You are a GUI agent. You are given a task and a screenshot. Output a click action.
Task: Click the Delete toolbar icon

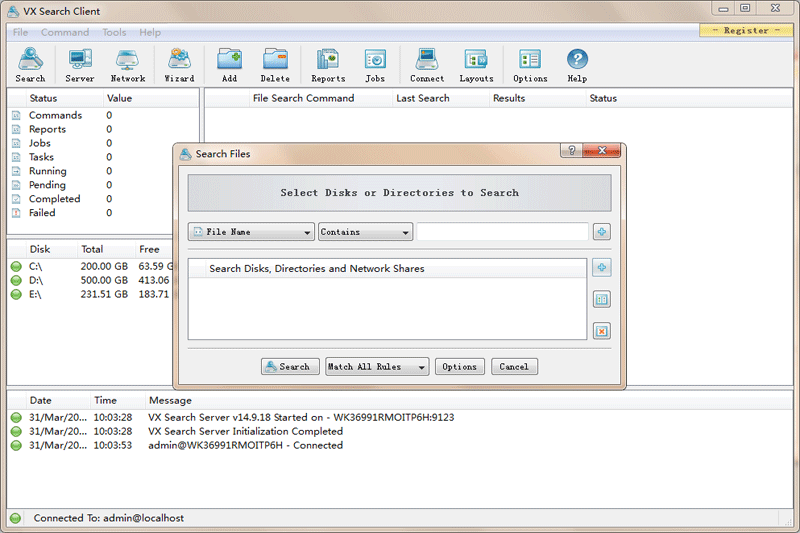pos(275,65)
